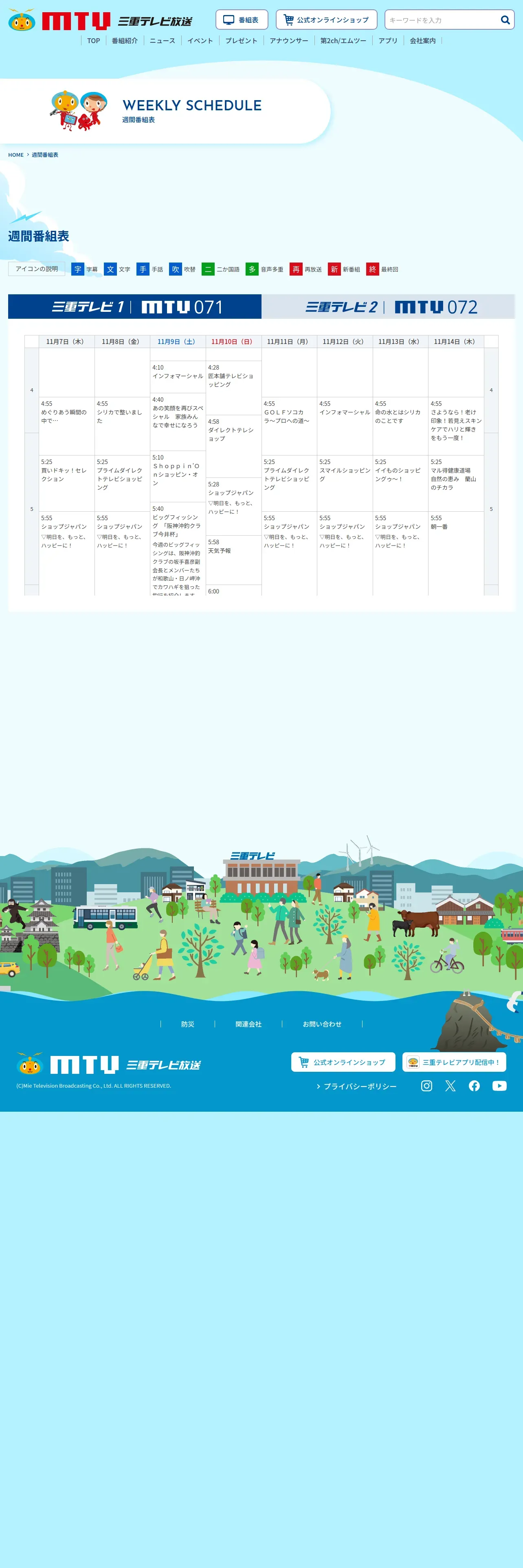The height and width of the screenshot is (1568, 523).
Task: Click the search magnifier icon
Action: tap(505, 20)
